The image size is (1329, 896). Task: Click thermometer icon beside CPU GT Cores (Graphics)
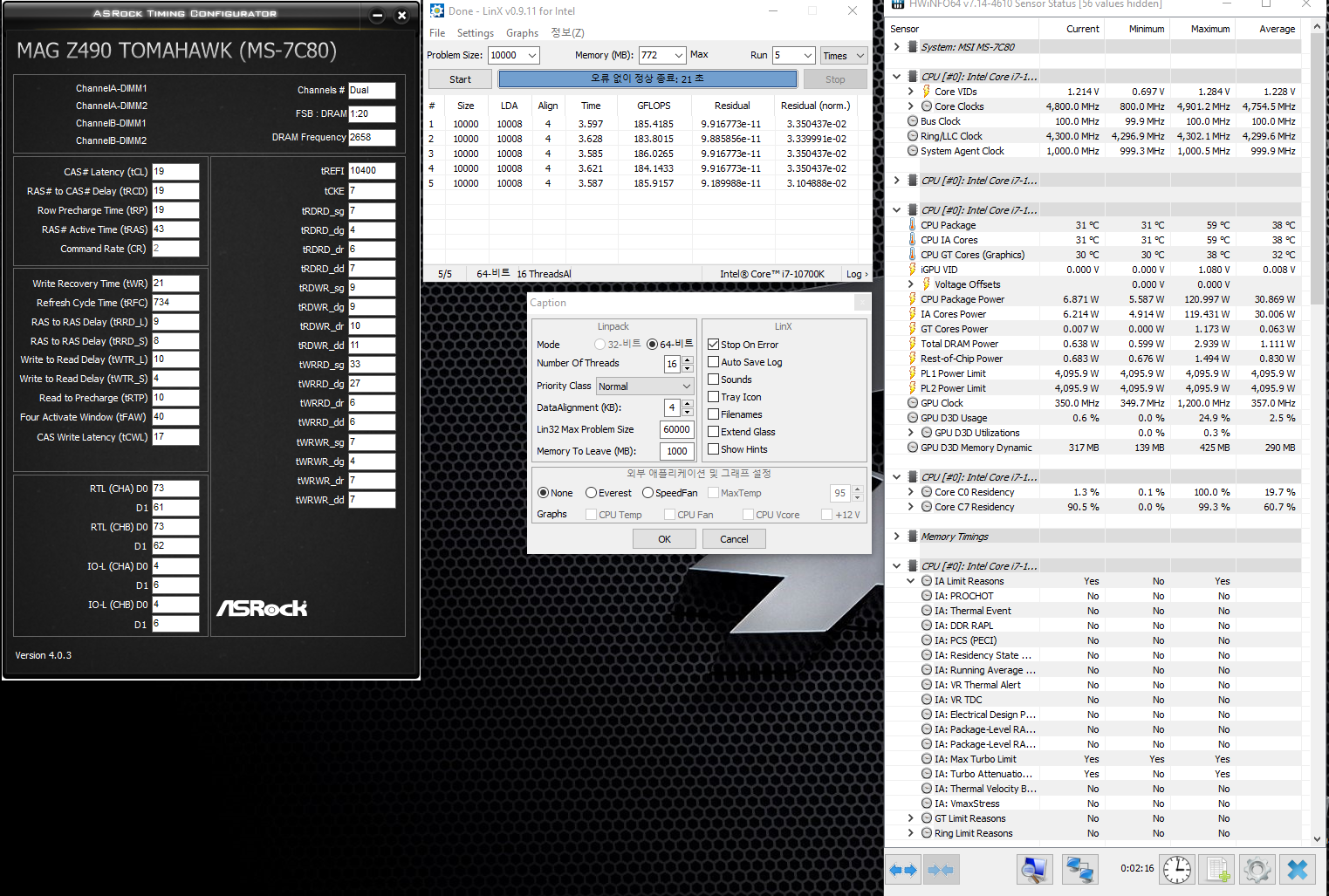click(x=913, y=255)
